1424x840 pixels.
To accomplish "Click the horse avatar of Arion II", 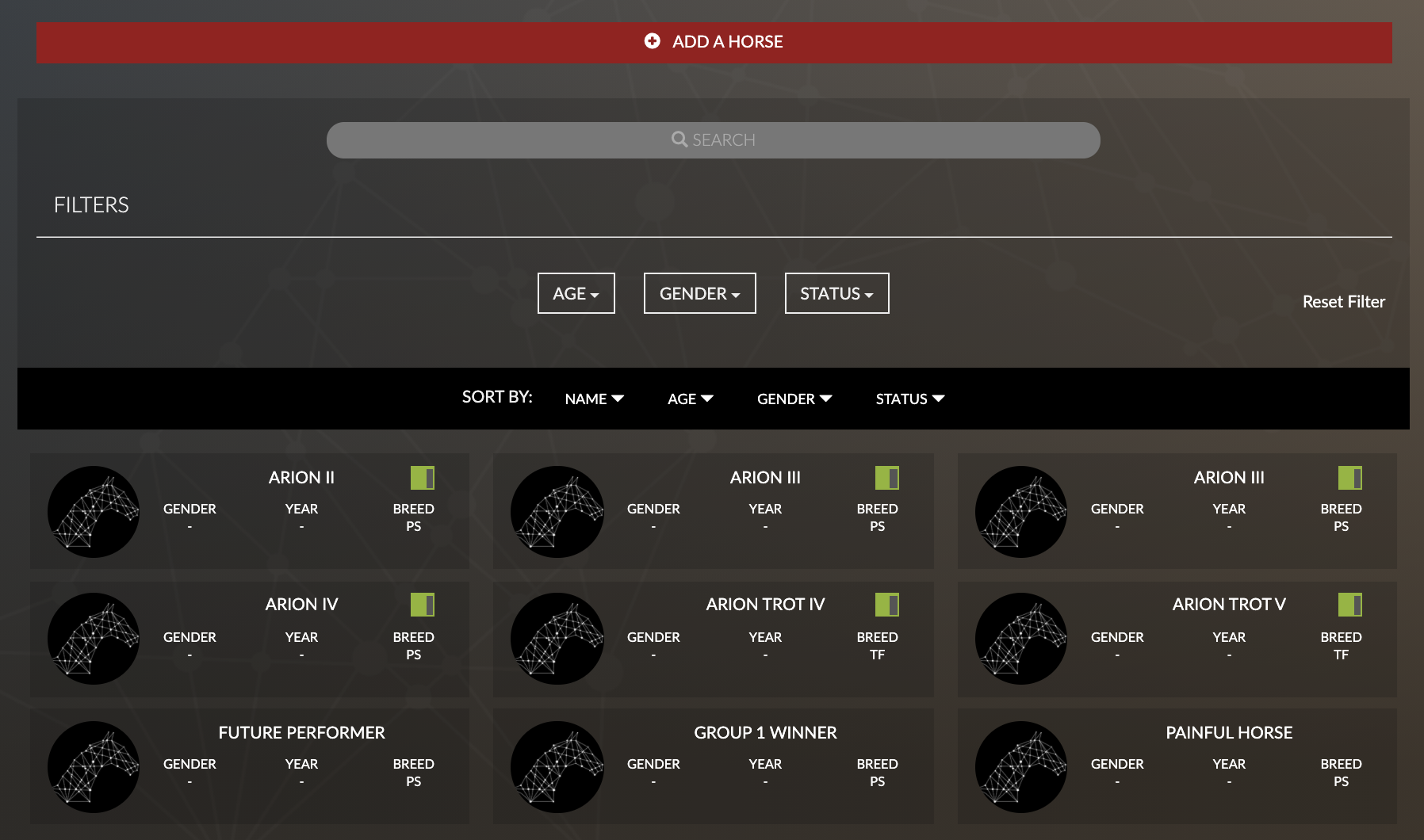I will click(94, 512).
